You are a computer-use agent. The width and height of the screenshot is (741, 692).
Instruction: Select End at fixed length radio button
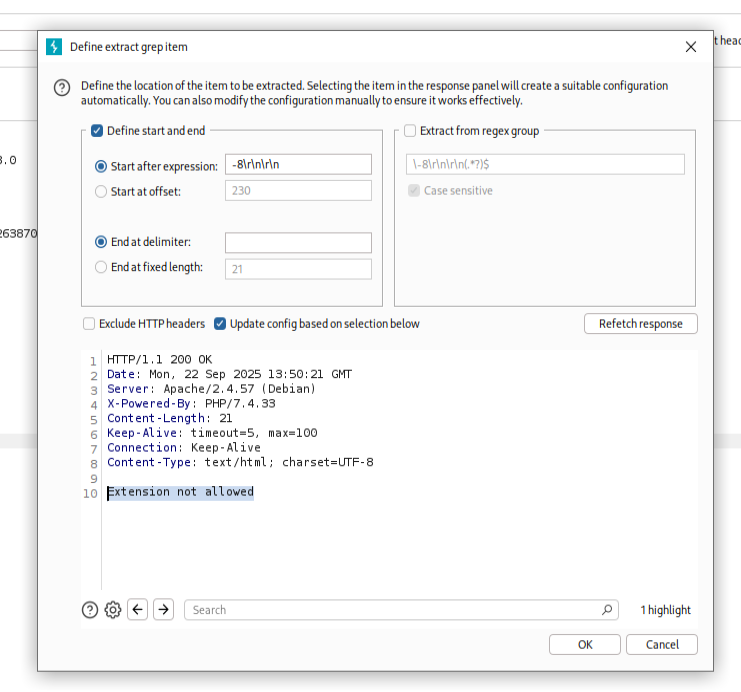[x=101, y=267]
